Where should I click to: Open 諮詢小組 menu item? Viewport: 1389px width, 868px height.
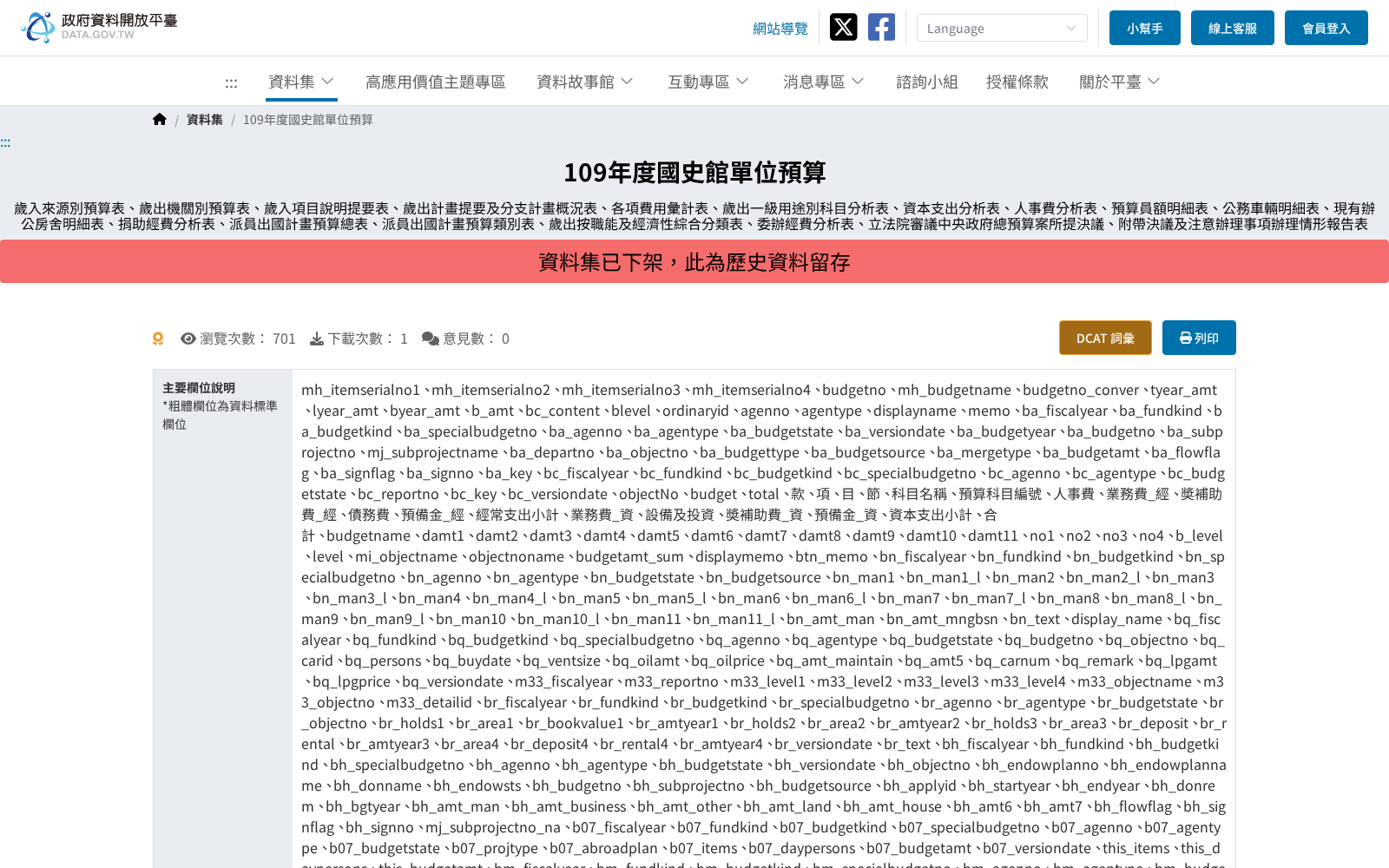(x=927, y=82)
